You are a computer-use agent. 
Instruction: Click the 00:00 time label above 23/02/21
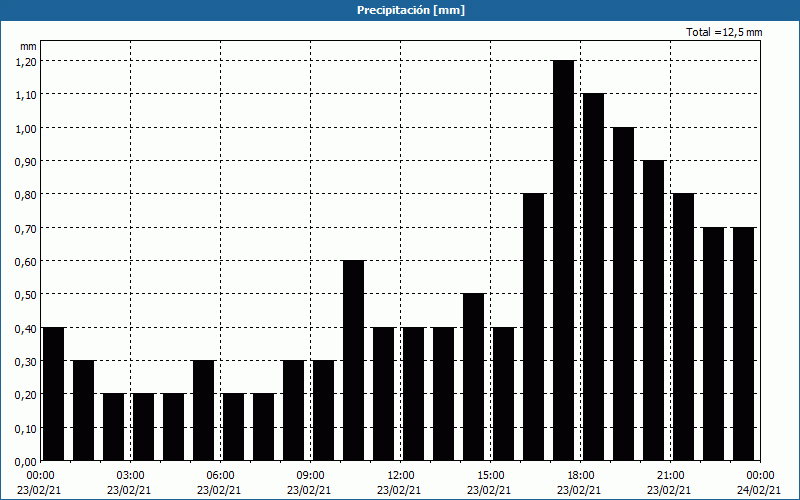coord(39,476)
